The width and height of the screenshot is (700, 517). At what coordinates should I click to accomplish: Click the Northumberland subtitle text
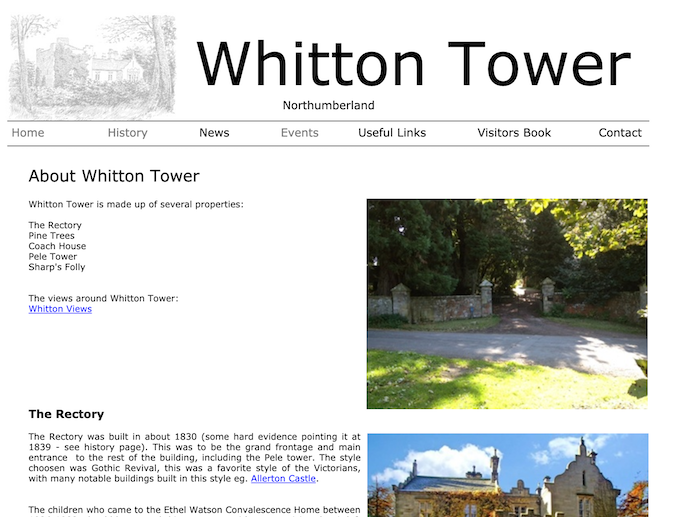point(328,106)
